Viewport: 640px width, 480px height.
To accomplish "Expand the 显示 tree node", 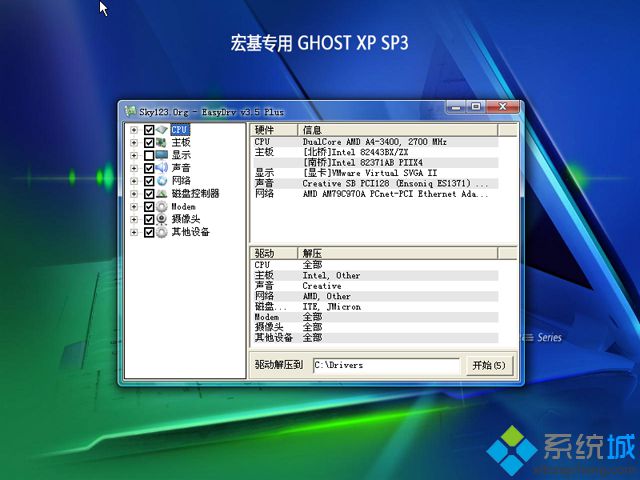I will pos(133,155).
